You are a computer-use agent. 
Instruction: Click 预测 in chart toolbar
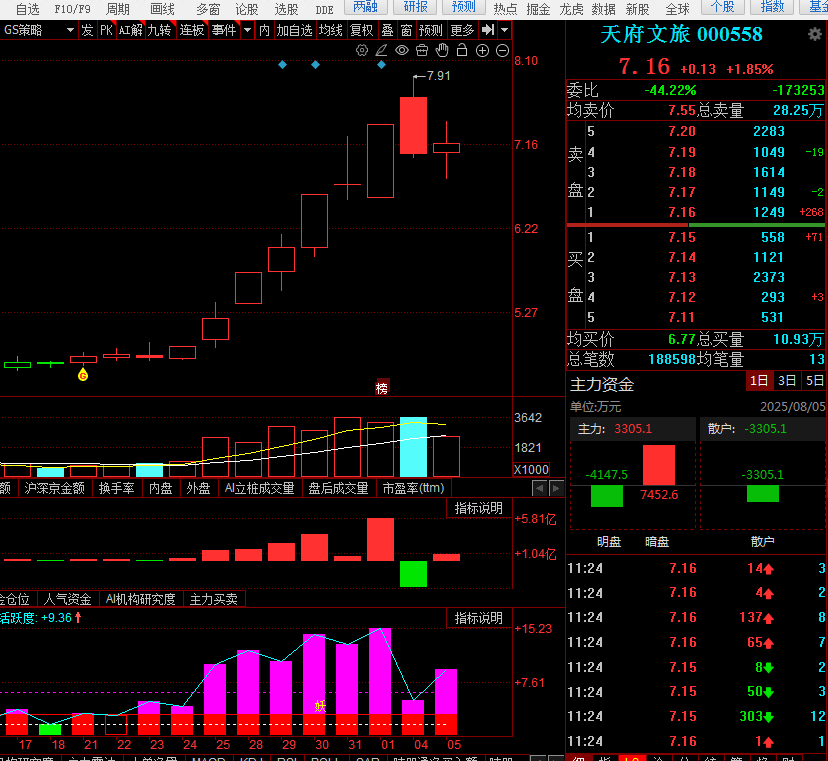pos(430,30)
